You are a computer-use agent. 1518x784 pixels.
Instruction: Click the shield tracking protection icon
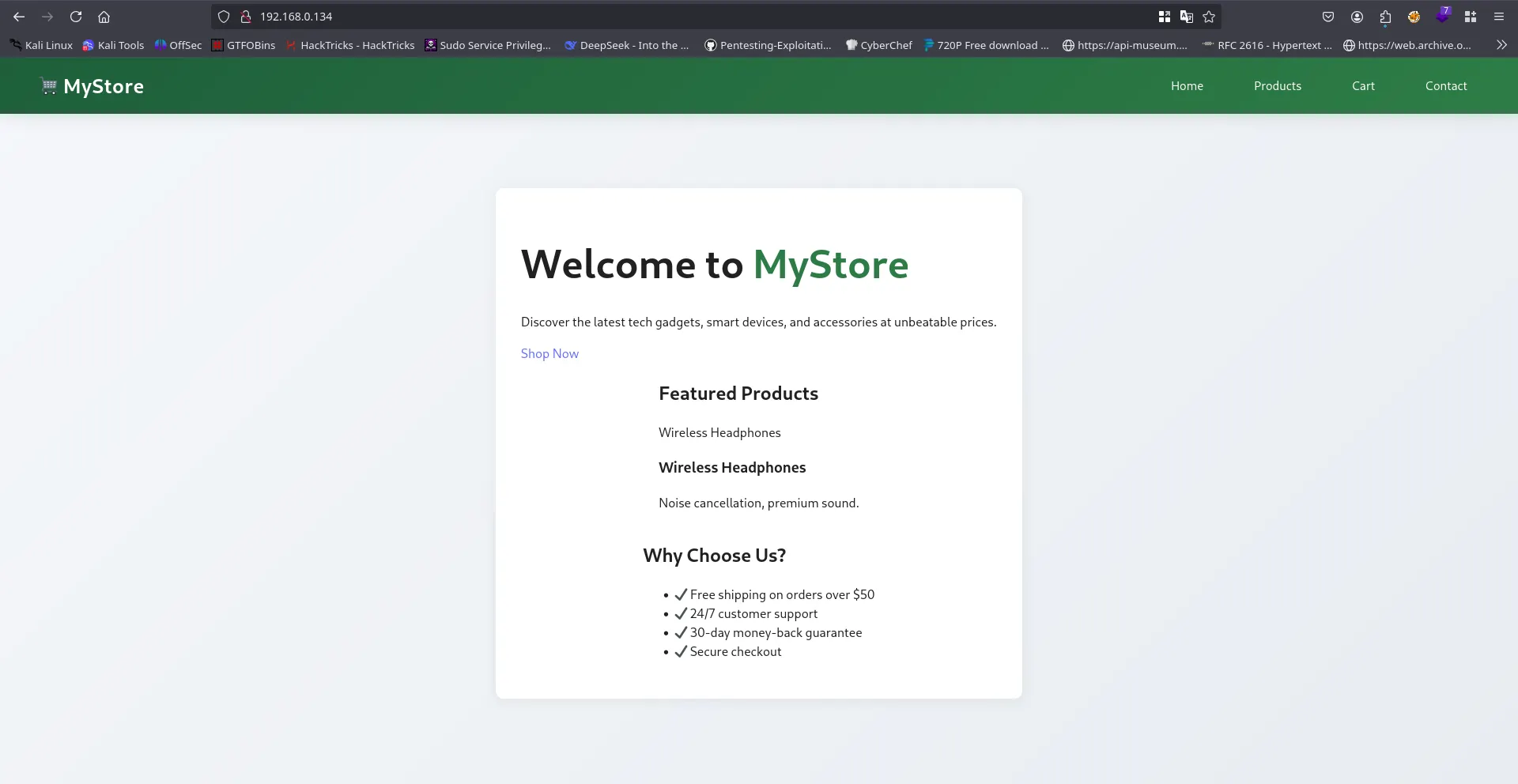coord(224,17)
